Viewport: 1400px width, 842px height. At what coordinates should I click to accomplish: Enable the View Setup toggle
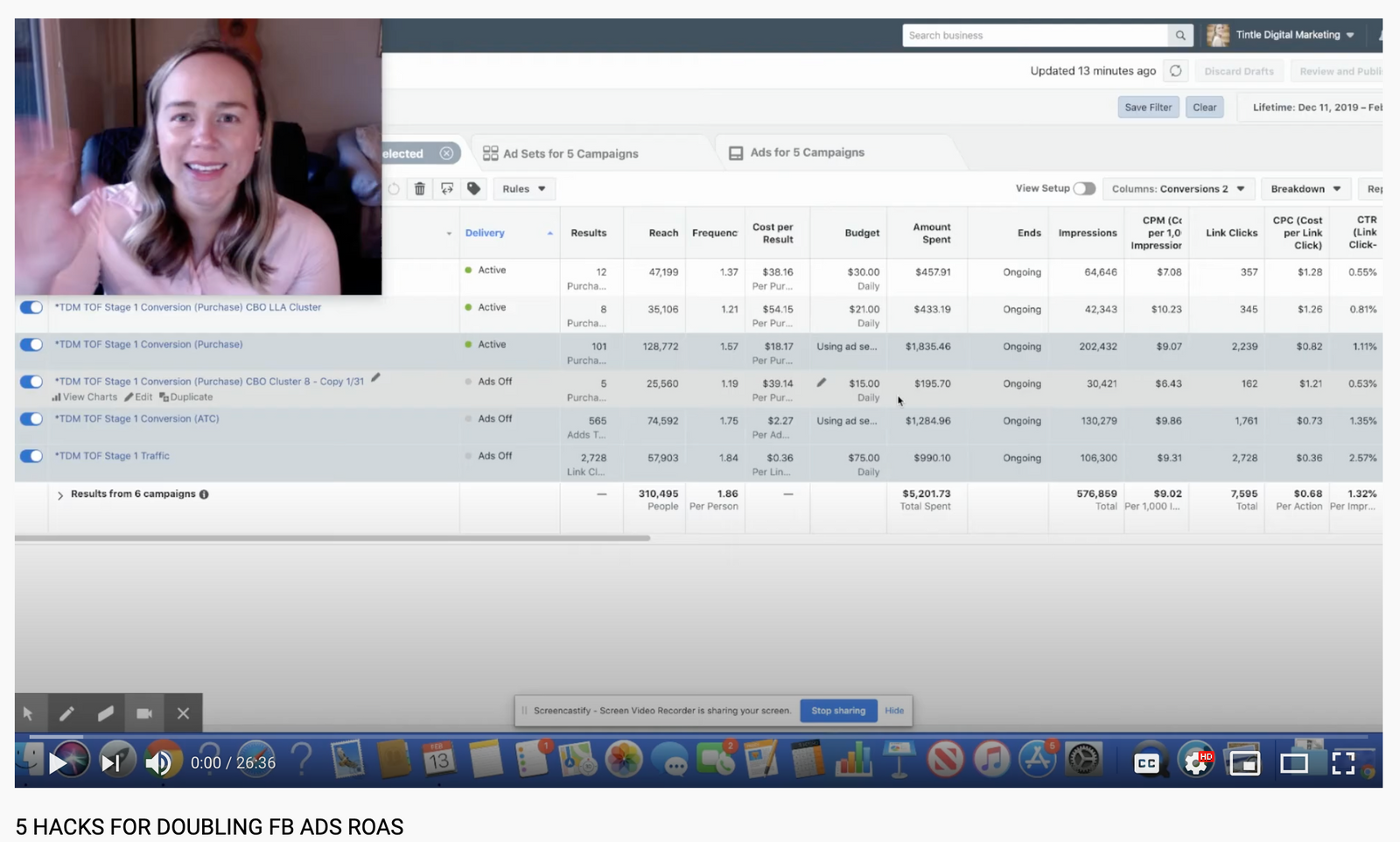tap(1085, 188)
